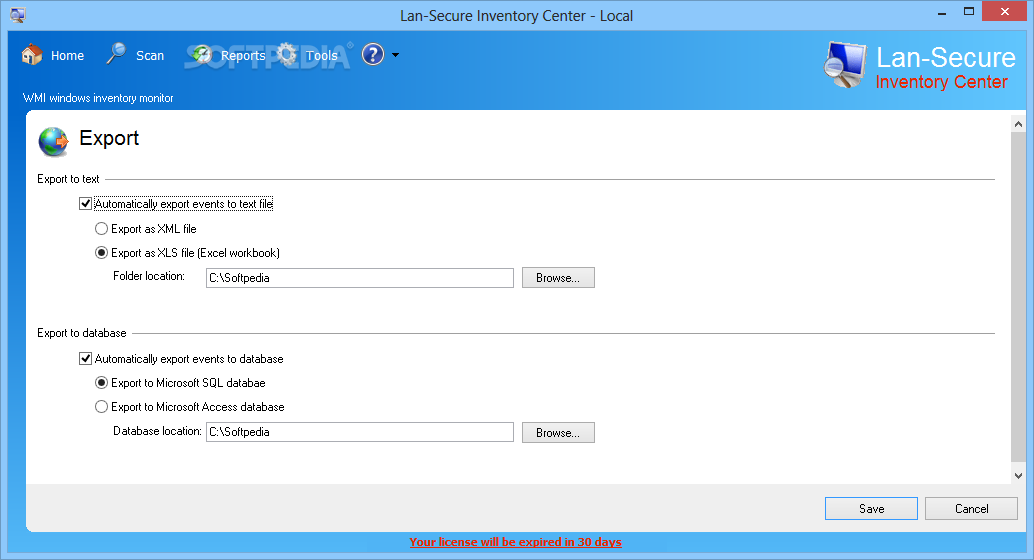Screen dimensions: 1034x560
Task: Expand the help dropdown arrow
Action: click(x=396, y=55)
